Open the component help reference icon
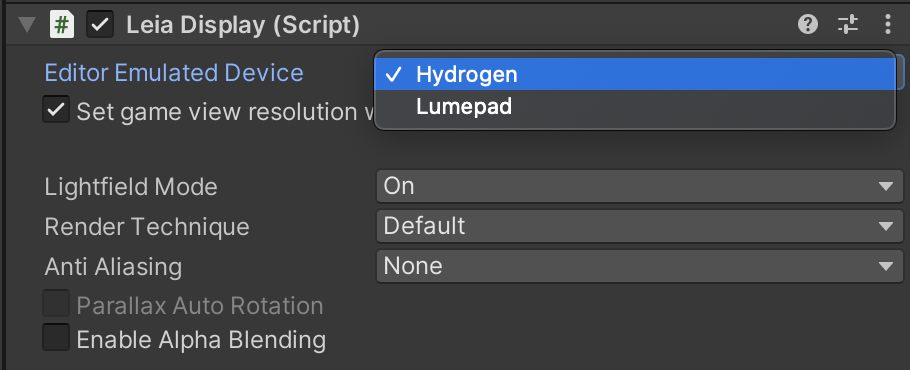The image size is (910, 370). (x=808, y=24)
